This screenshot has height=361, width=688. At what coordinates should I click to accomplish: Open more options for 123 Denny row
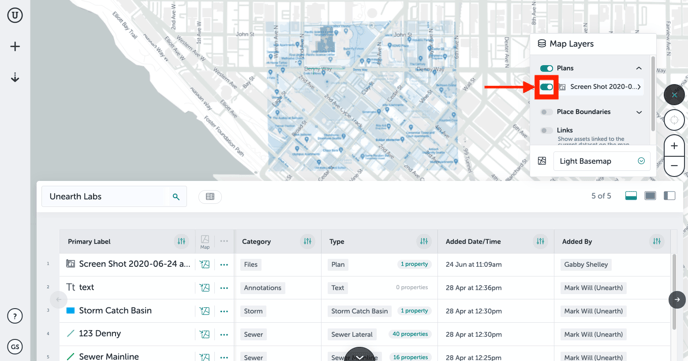(x=224, y=334)
